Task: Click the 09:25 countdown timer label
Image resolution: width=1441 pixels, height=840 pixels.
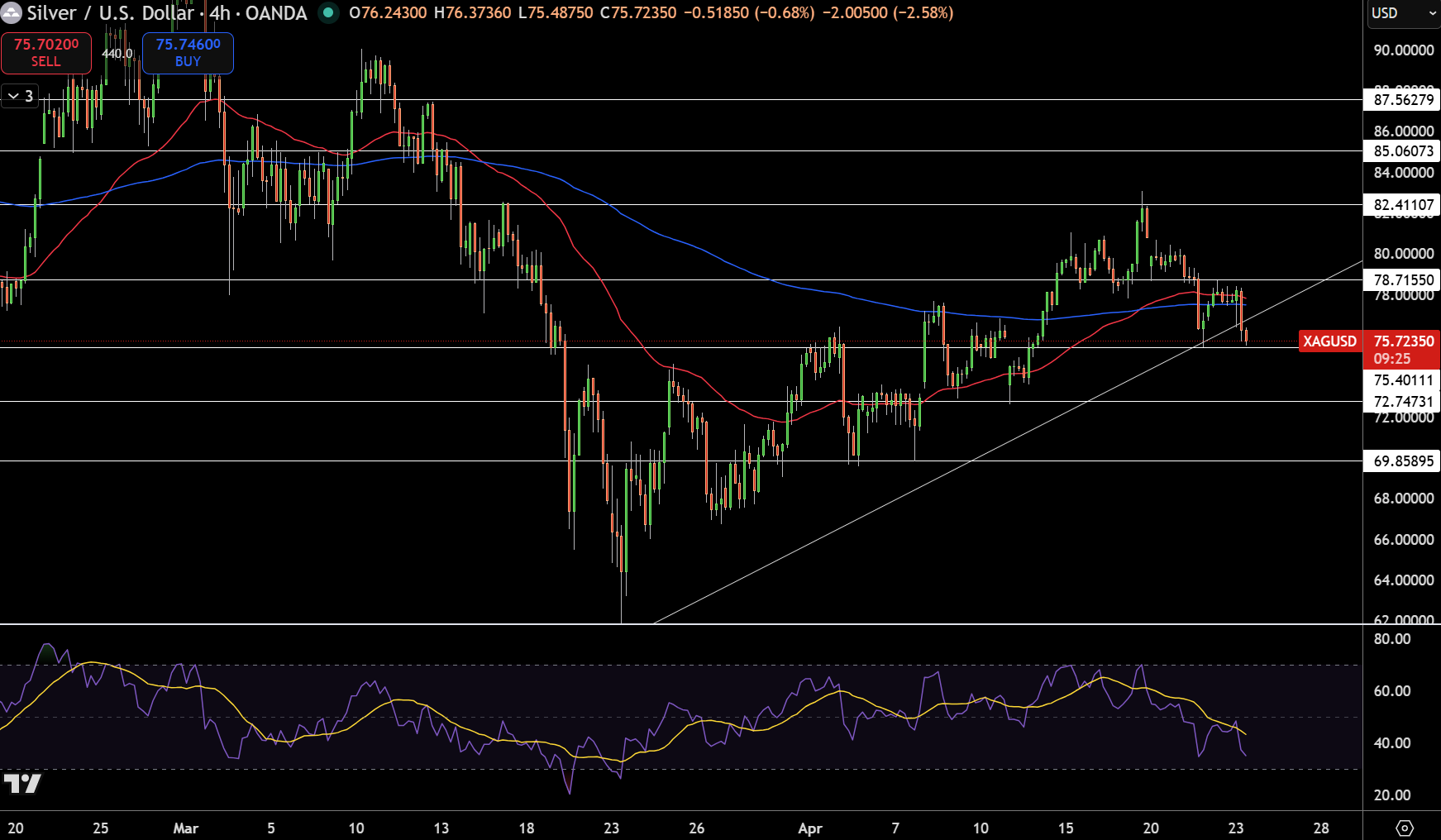Action: (1391, 359)
